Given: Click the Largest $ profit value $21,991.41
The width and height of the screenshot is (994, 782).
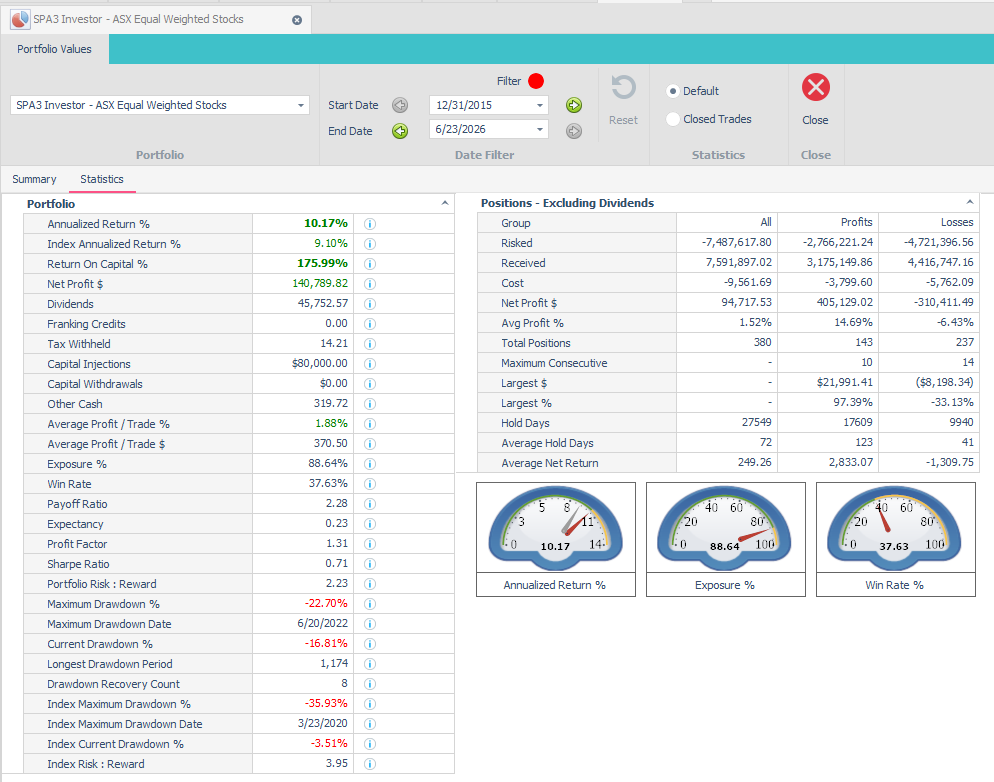Looking at the screenshot, I should click(845, 382).
